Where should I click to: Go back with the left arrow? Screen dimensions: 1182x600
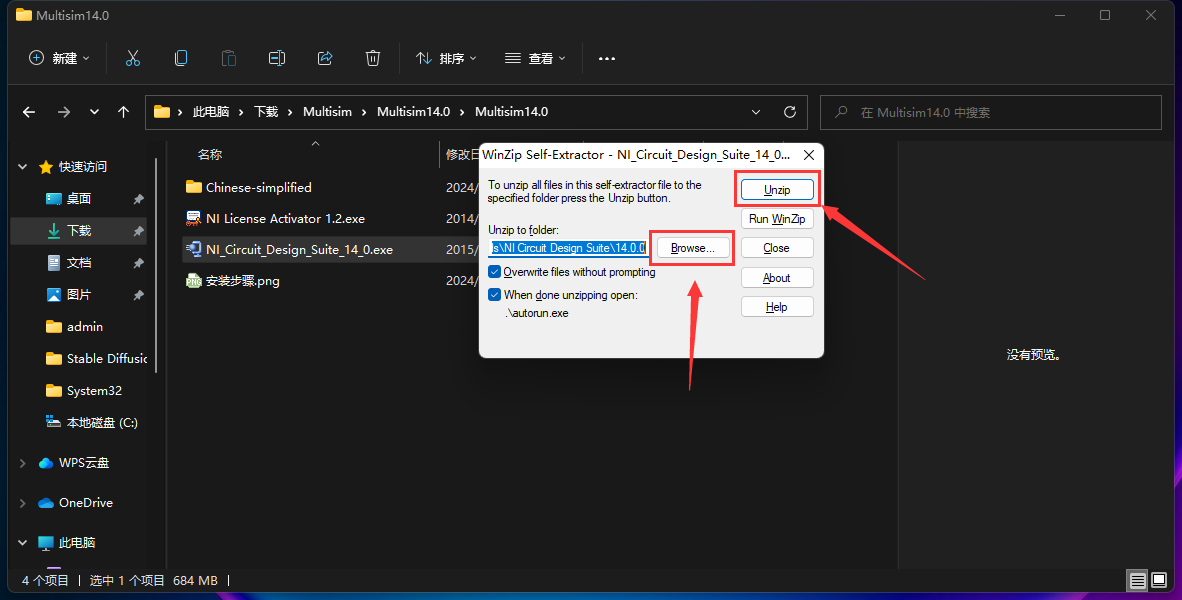(x=29, y=112)
